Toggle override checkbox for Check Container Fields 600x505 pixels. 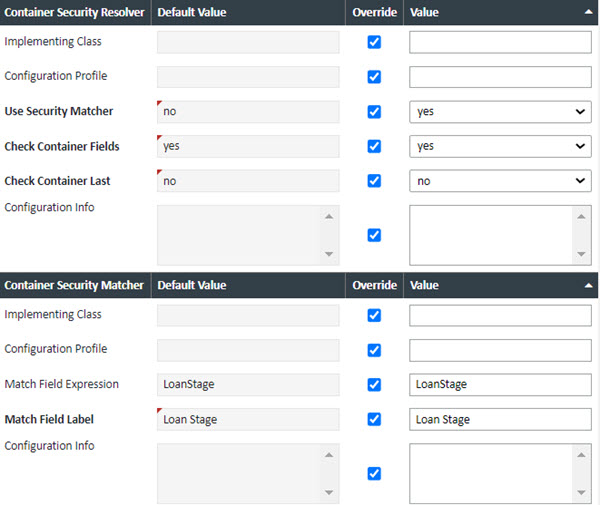[x=374, y=146]
